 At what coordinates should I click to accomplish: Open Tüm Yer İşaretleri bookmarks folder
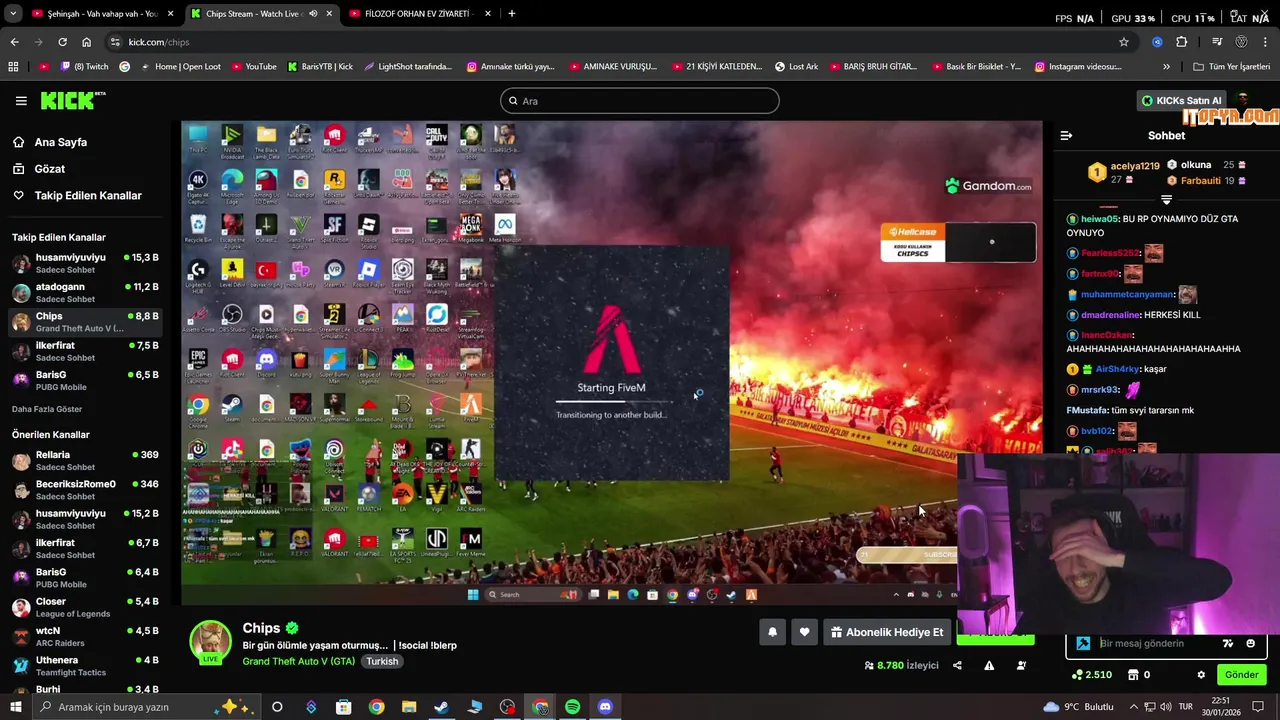(x=1231, y=67)
